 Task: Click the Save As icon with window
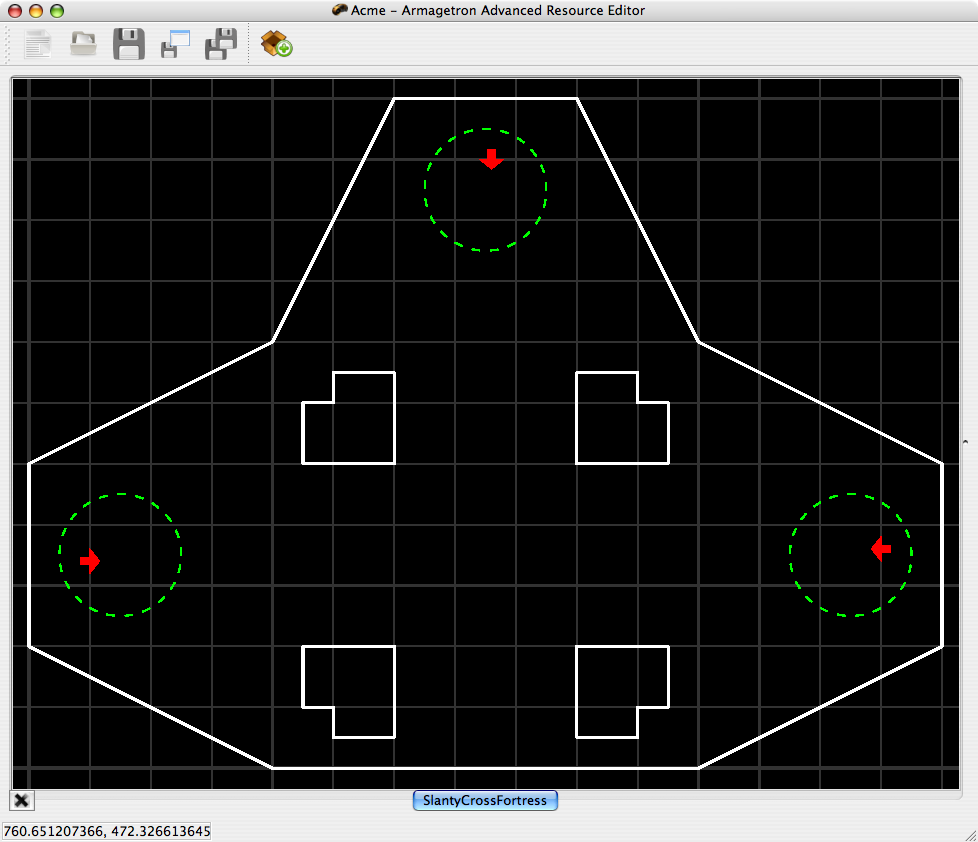(x=175, y=44)
